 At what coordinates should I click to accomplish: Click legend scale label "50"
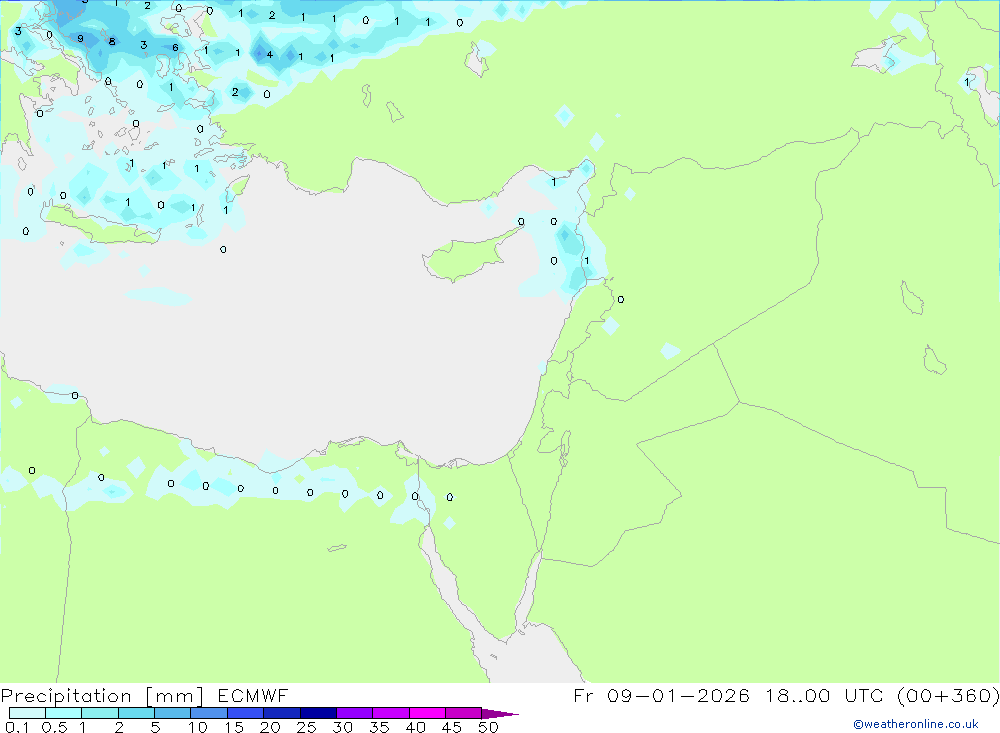coord(489,727)
